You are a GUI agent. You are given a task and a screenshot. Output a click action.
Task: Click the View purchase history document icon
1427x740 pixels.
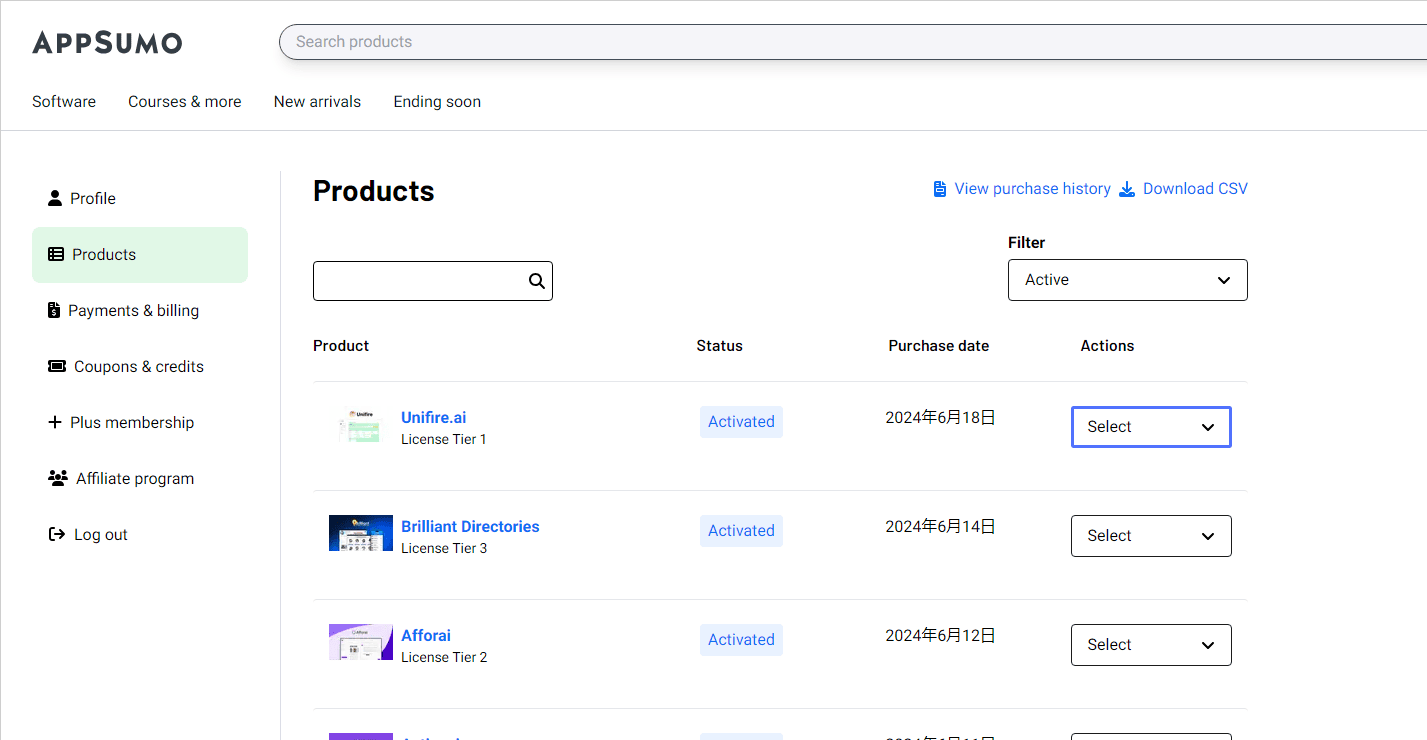point(940,189)
